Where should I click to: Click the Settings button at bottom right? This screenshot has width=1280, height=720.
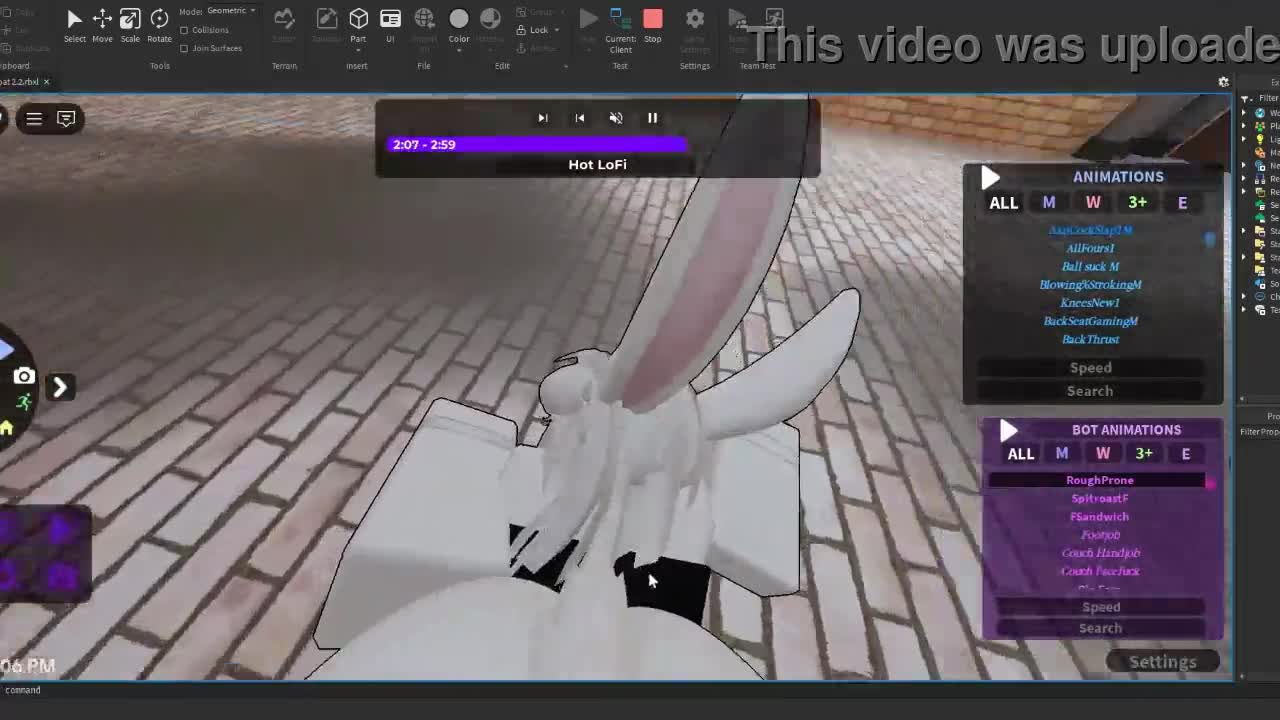[x=1162, y=662]
